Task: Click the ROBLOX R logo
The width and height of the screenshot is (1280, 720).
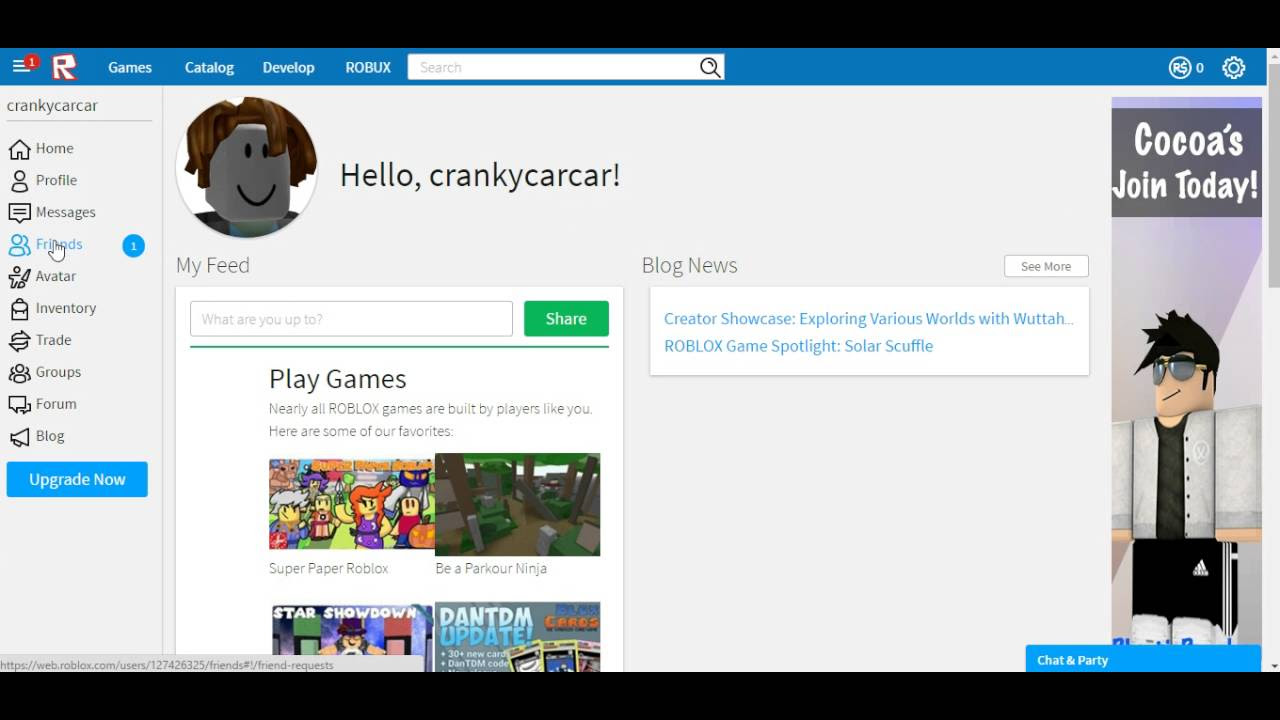Action: pyautogui.click(x=64, y=67)
